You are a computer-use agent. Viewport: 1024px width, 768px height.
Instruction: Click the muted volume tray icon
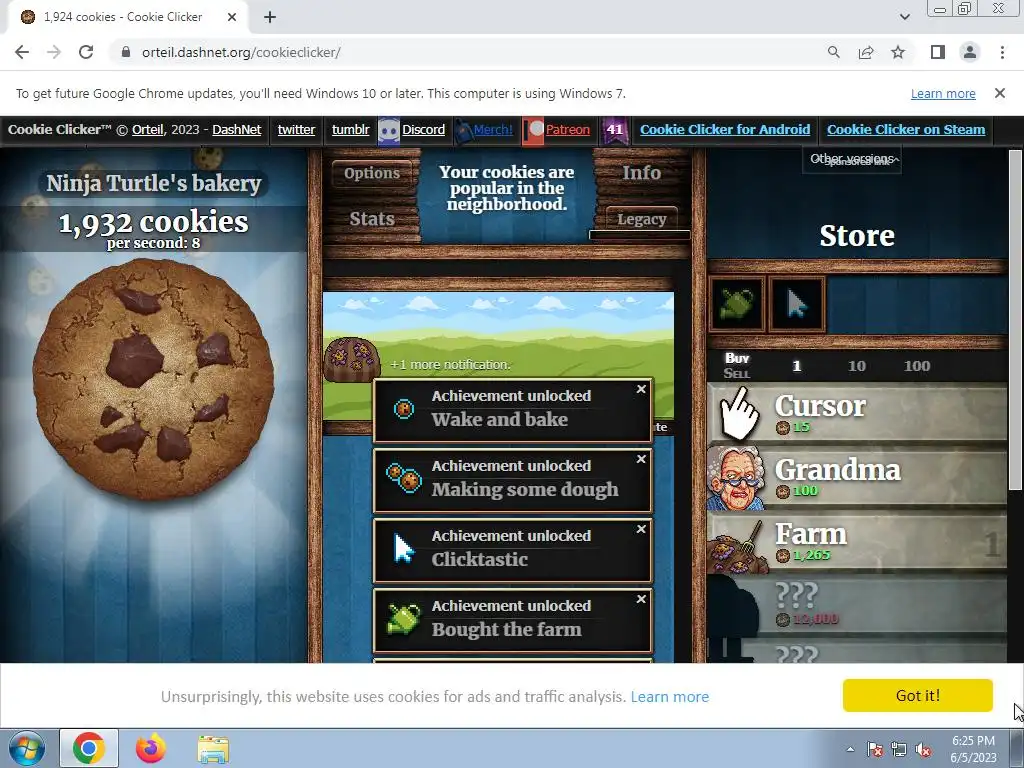923,750
